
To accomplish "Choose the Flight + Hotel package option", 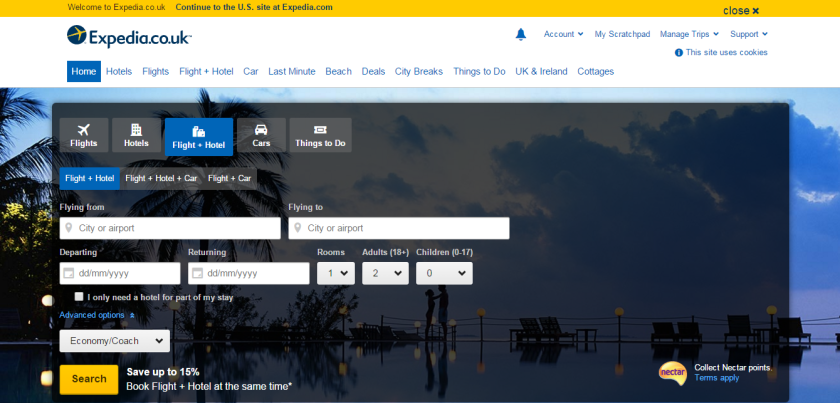I will (x=89, y=178).
